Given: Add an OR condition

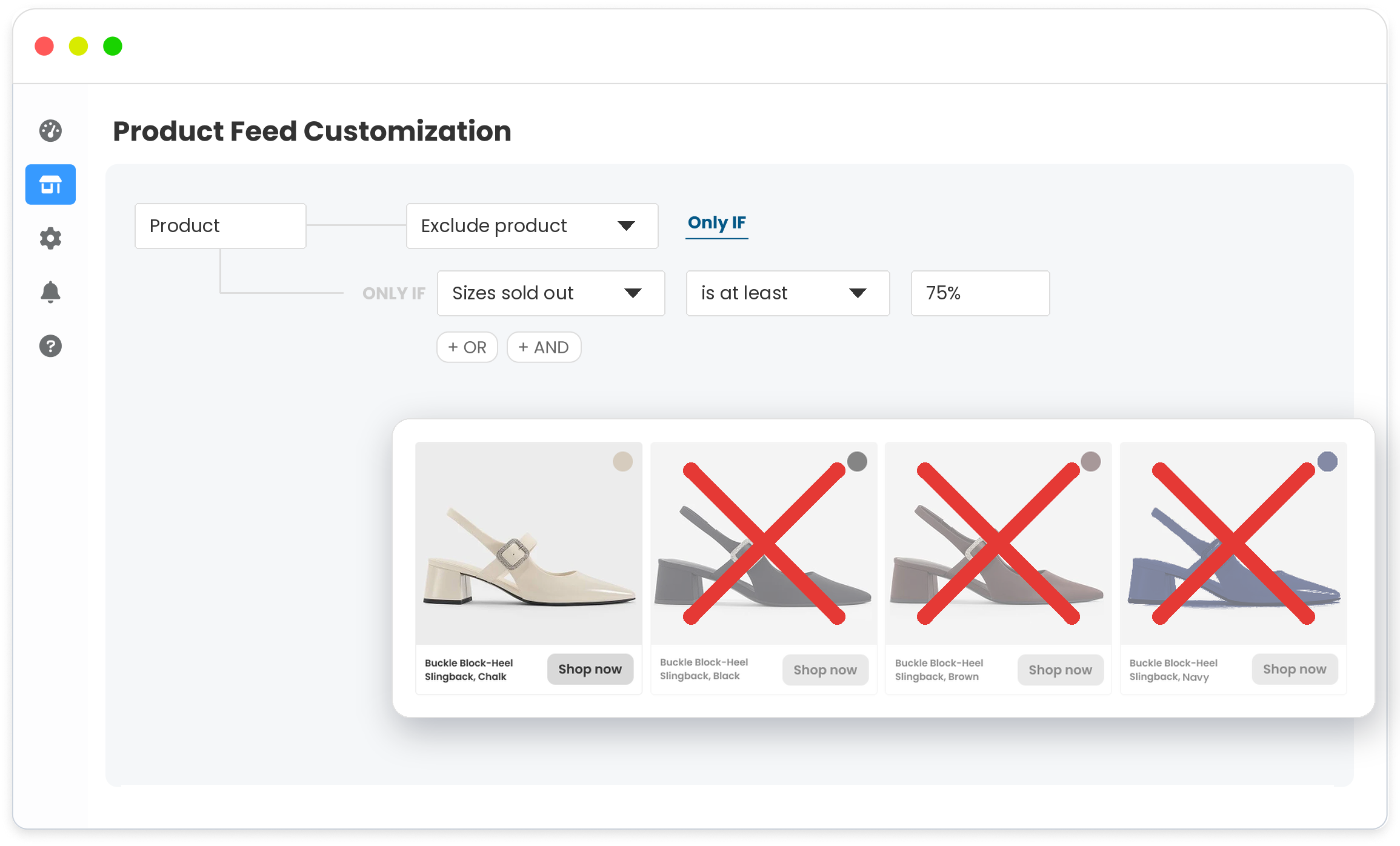Looking at the screenshot, I should coord(467,347).
